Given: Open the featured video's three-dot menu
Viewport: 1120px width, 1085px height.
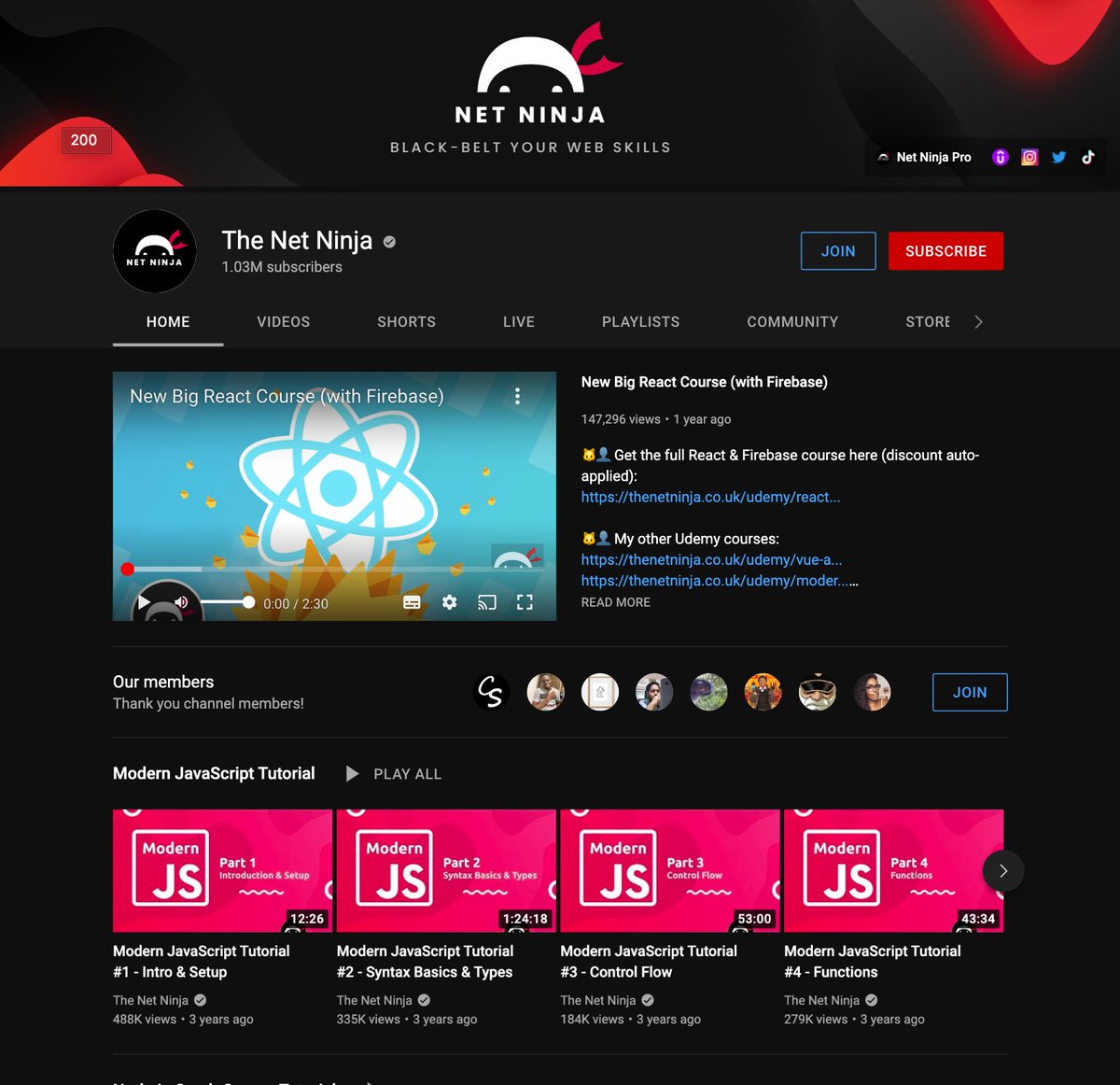Looking at the screenshot, I should 517,396.
